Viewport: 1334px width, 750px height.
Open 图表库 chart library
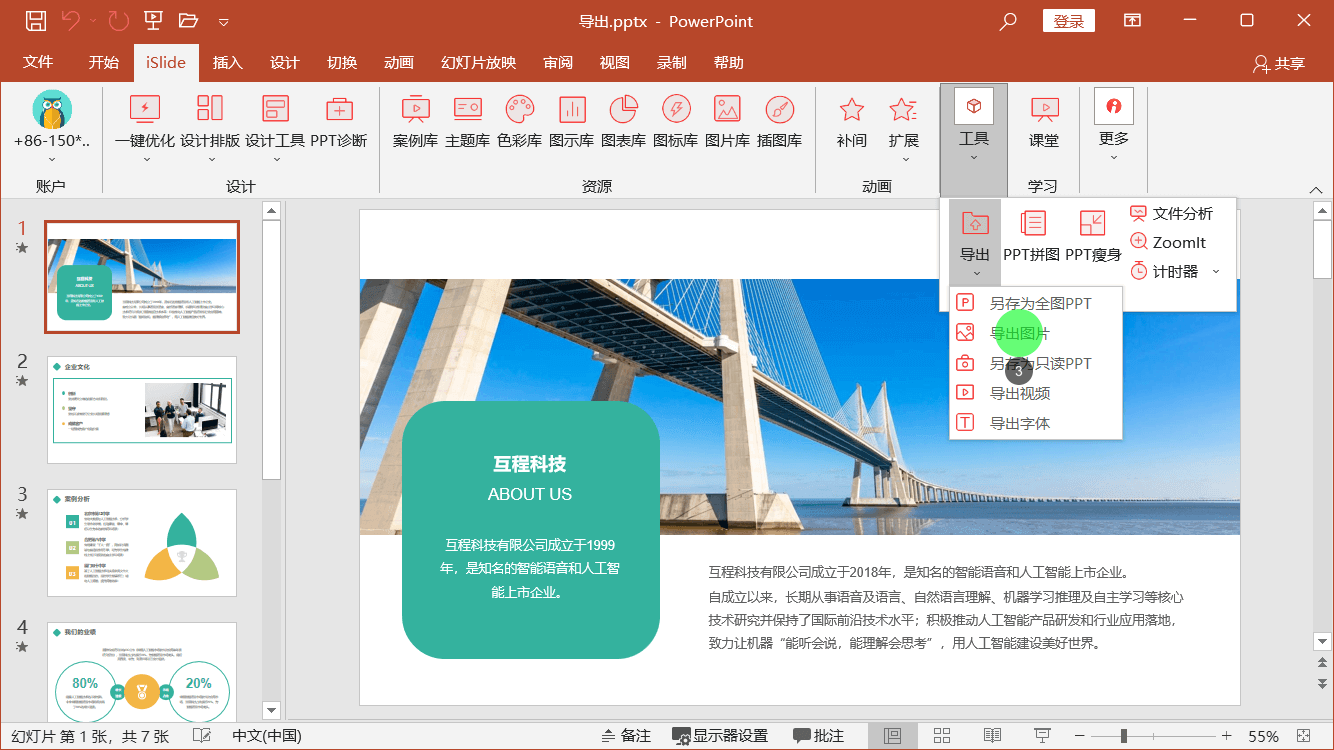(x=623, y=122)
